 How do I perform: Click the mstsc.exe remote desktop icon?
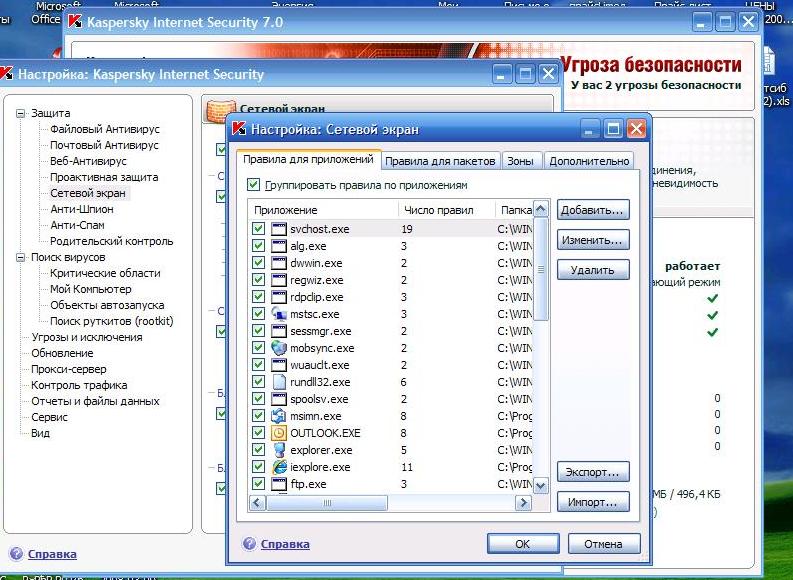279,314
